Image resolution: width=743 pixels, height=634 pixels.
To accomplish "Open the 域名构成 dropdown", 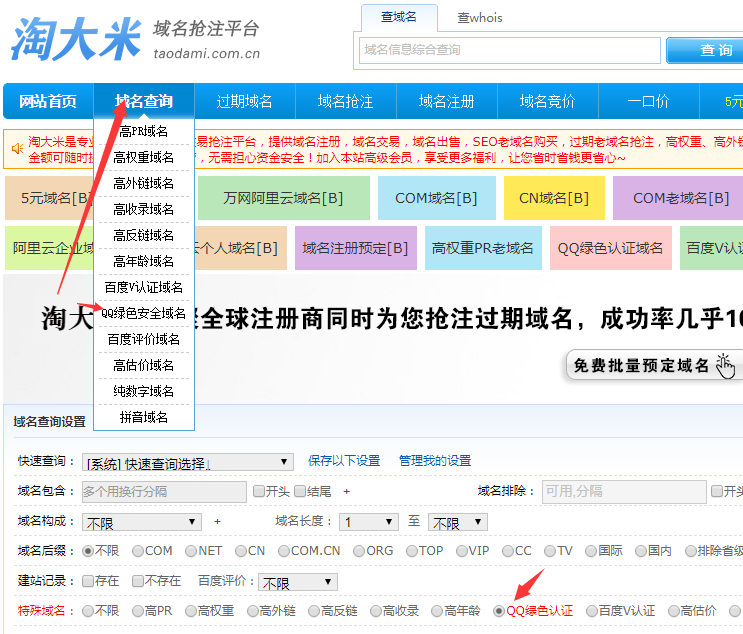I will [x=142, y=522].
